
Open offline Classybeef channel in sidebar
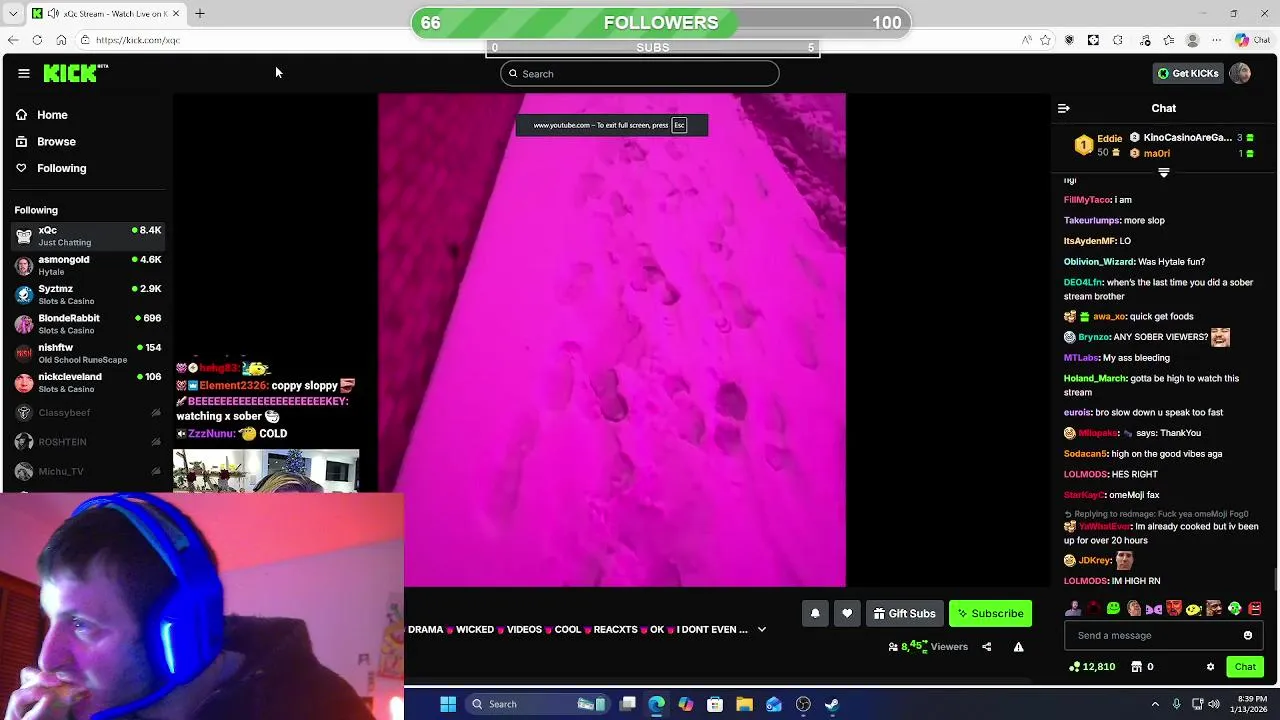pyautogui.click(x=88, y=412)
